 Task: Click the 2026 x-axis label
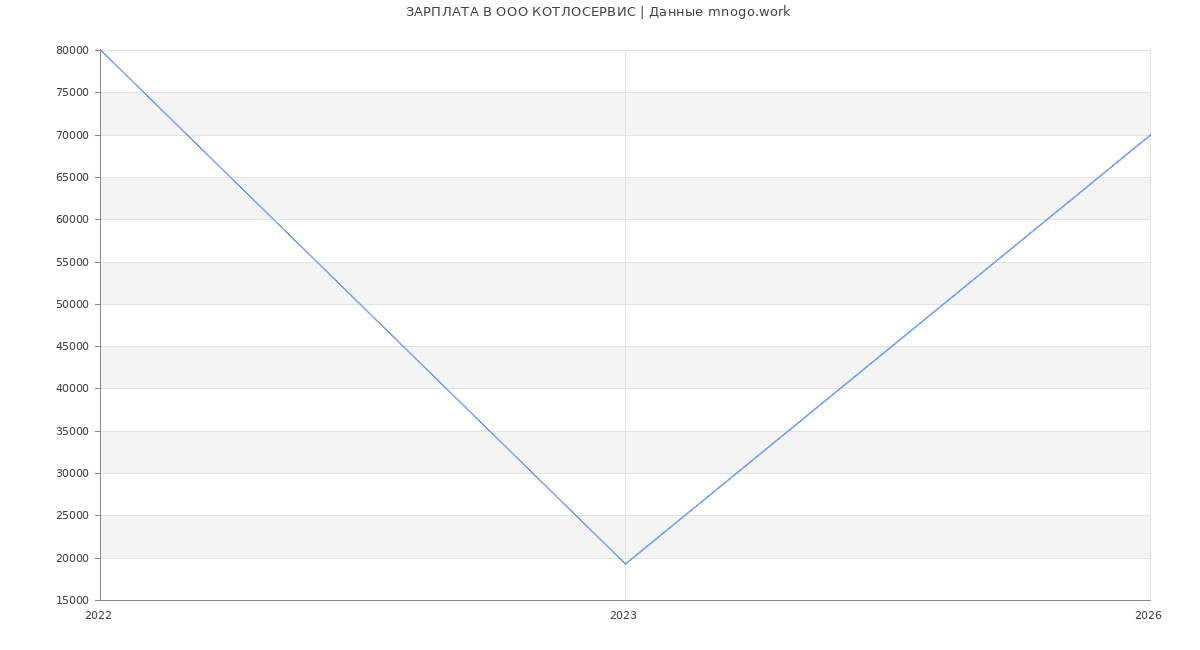[x=1148, y=615]
